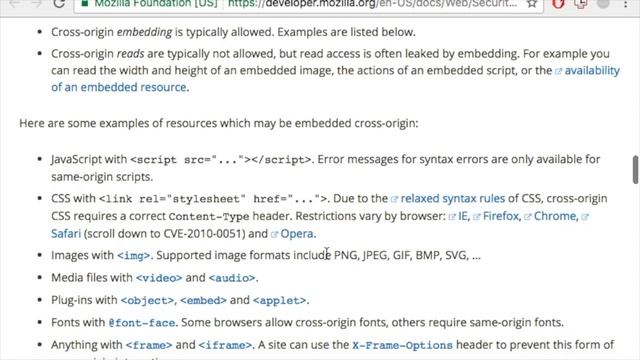Open the relaxed syntax rules link
Screen dimensions: 640x360
coord(452,199)
